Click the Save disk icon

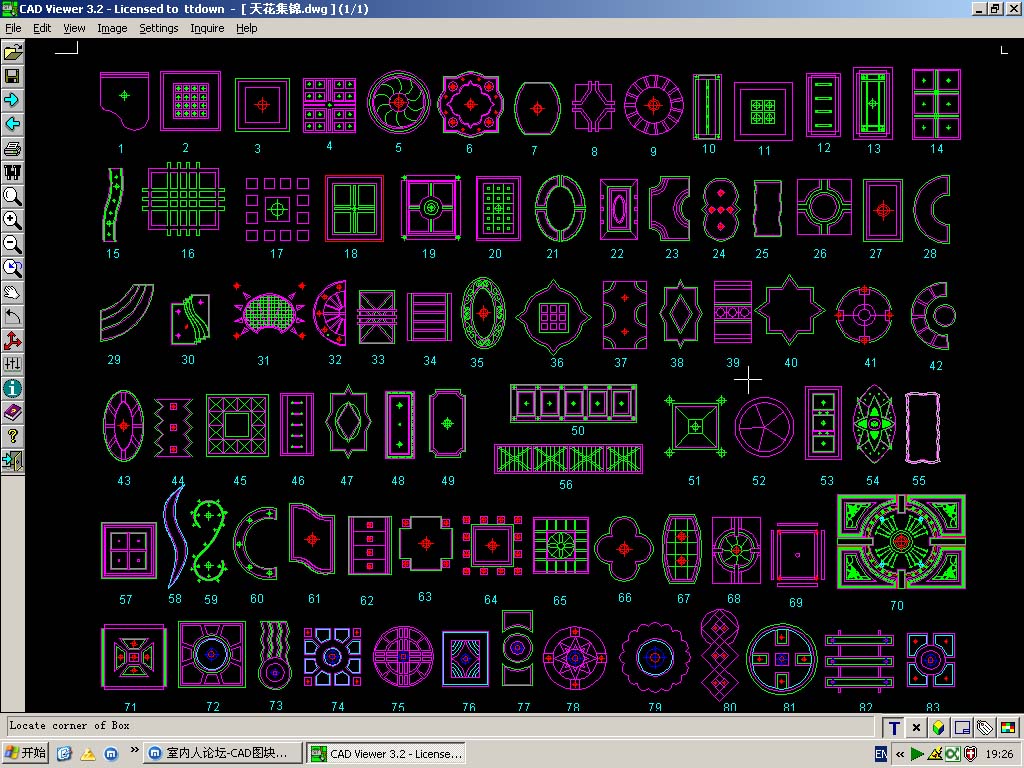(13, 76)
